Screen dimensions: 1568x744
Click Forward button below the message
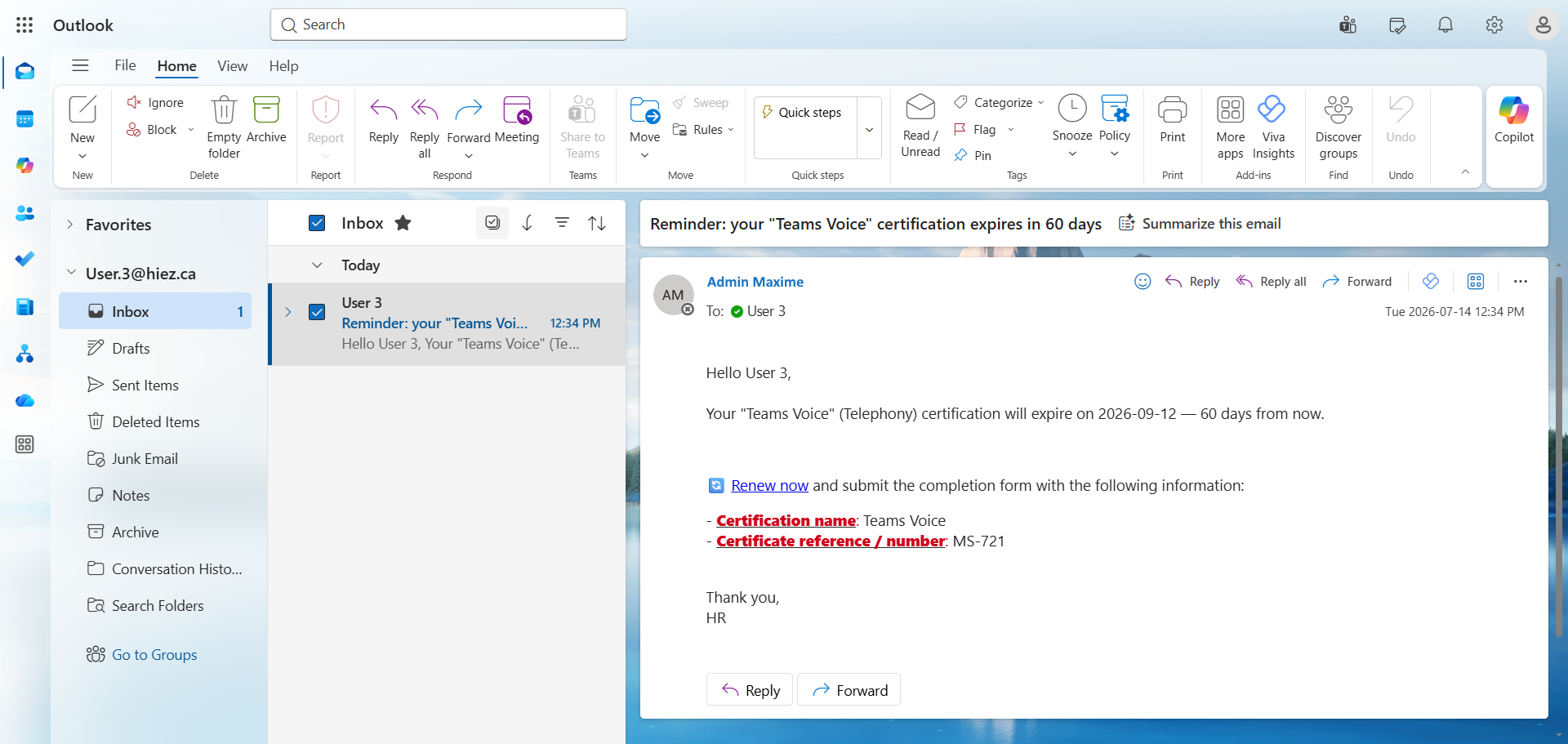coord(849,690)
